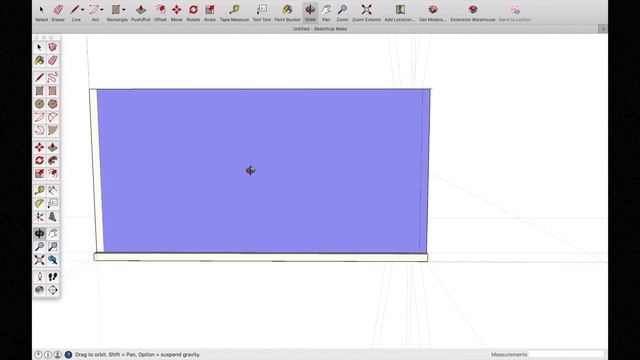Viewport: 640px width, 360px height.
Task: Select the Section Plane tool in side palette
Action: point(52,290)
